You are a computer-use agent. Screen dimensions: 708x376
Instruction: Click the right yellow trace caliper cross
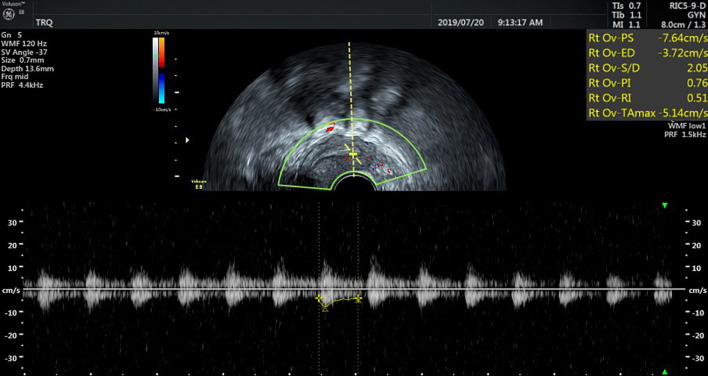(x=358, y=298)
